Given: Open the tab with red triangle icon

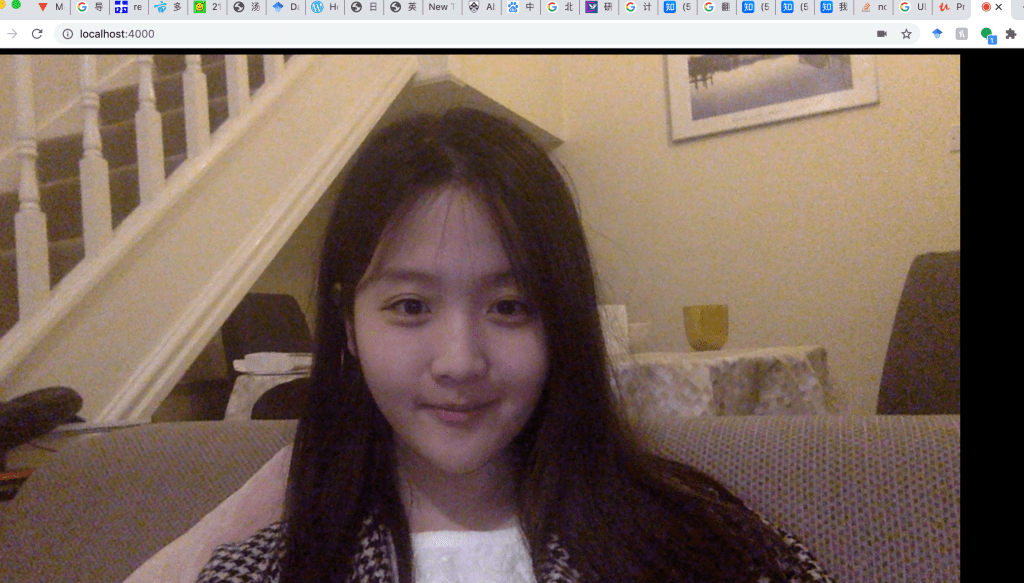Looking at the screenshot, I should tap(50, 7).
